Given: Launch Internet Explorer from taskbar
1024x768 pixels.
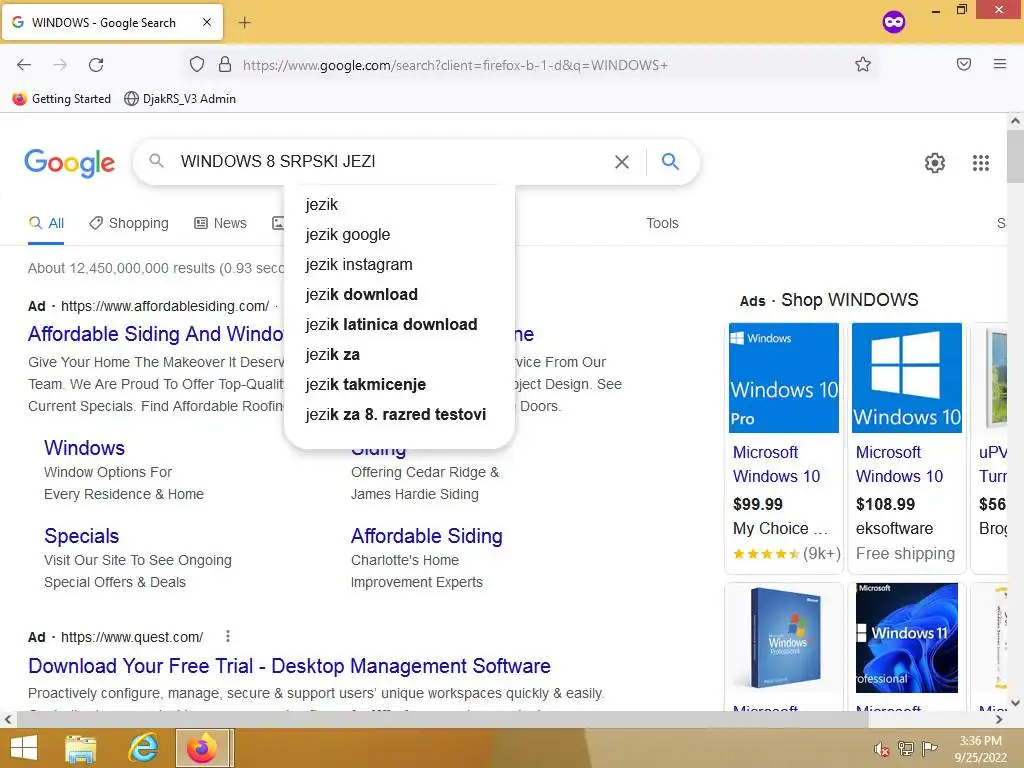Looking at the screenshot, I should click(x=142, y=748).
